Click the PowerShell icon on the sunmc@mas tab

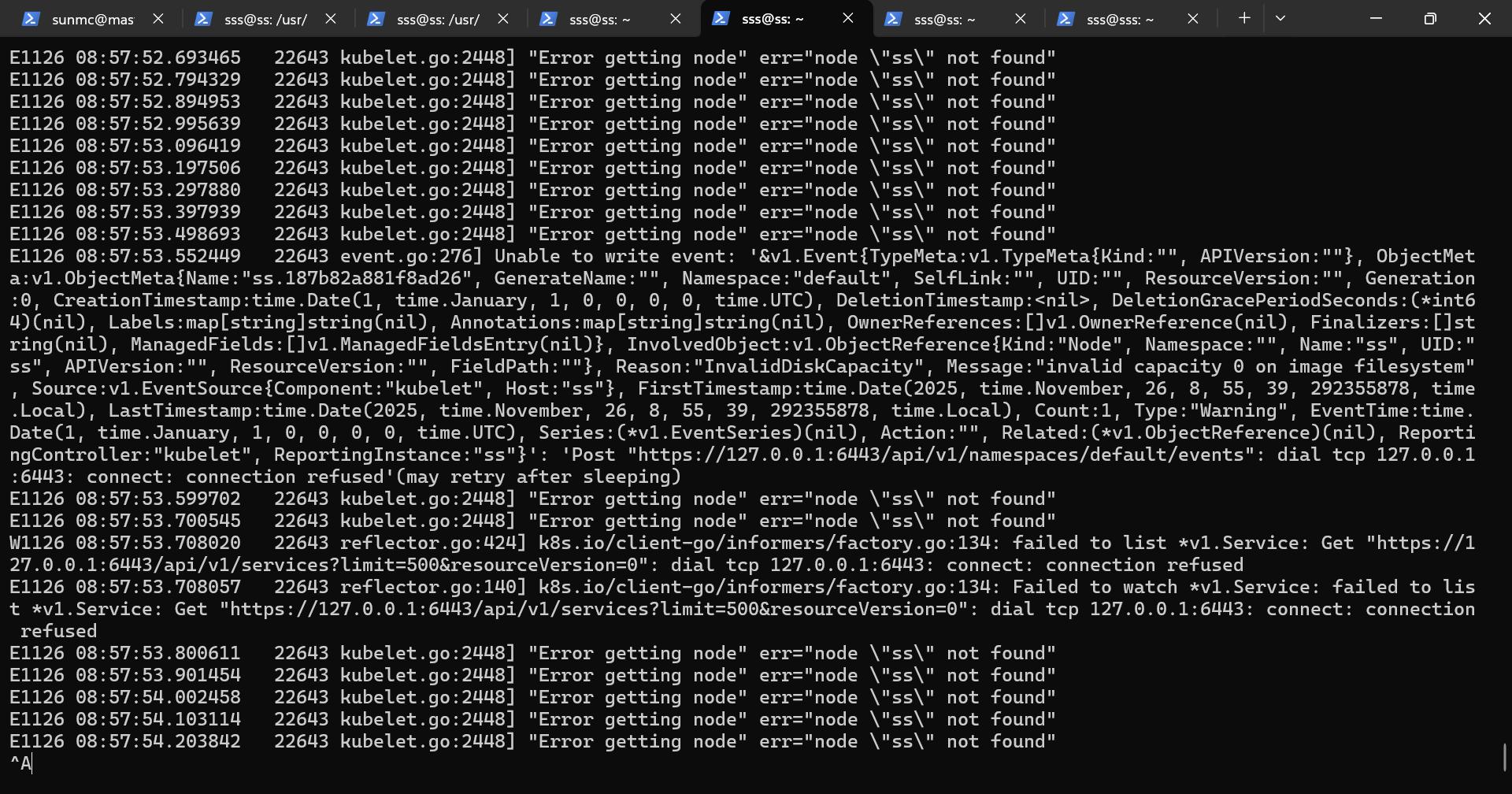pyautogui.click(x=31, y=19)
